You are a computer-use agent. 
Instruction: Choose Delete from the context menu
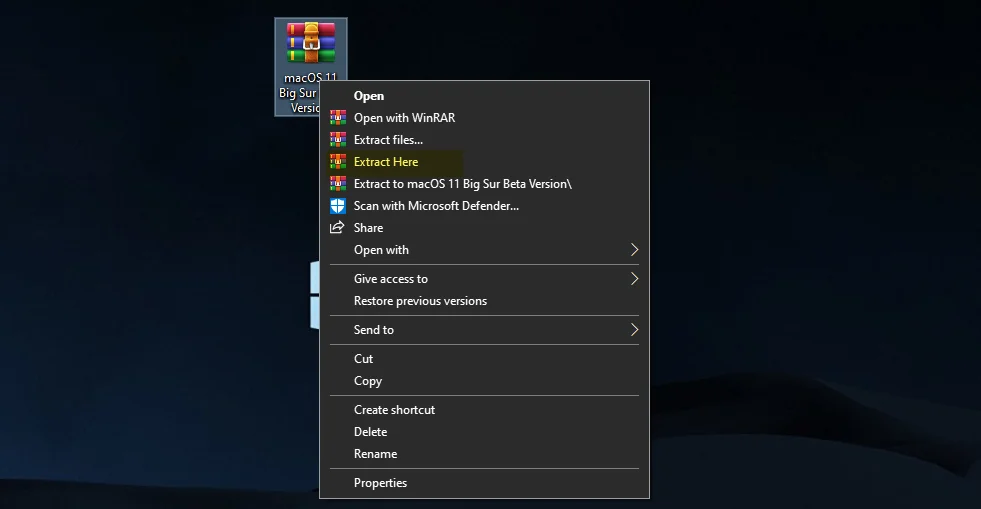pos(484,431)
